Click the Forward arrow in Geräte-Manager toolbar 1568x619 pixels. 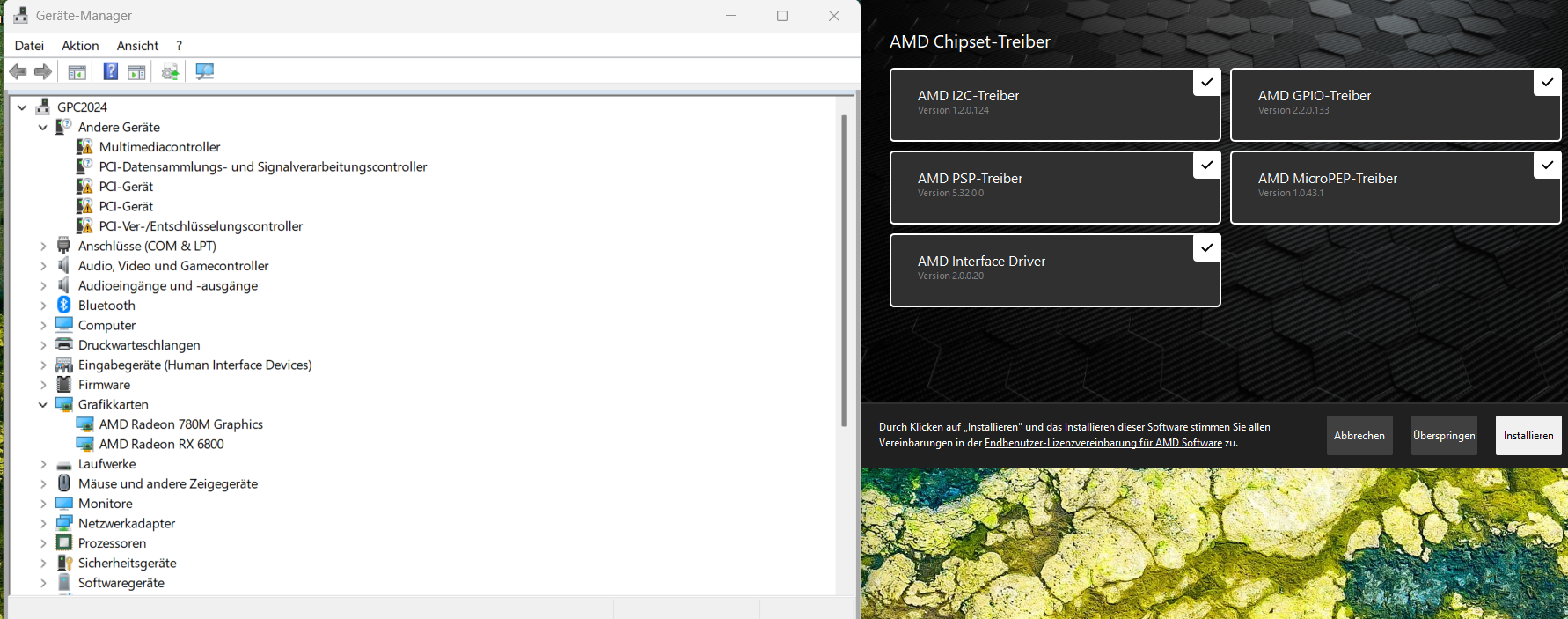tap(42, 71)
